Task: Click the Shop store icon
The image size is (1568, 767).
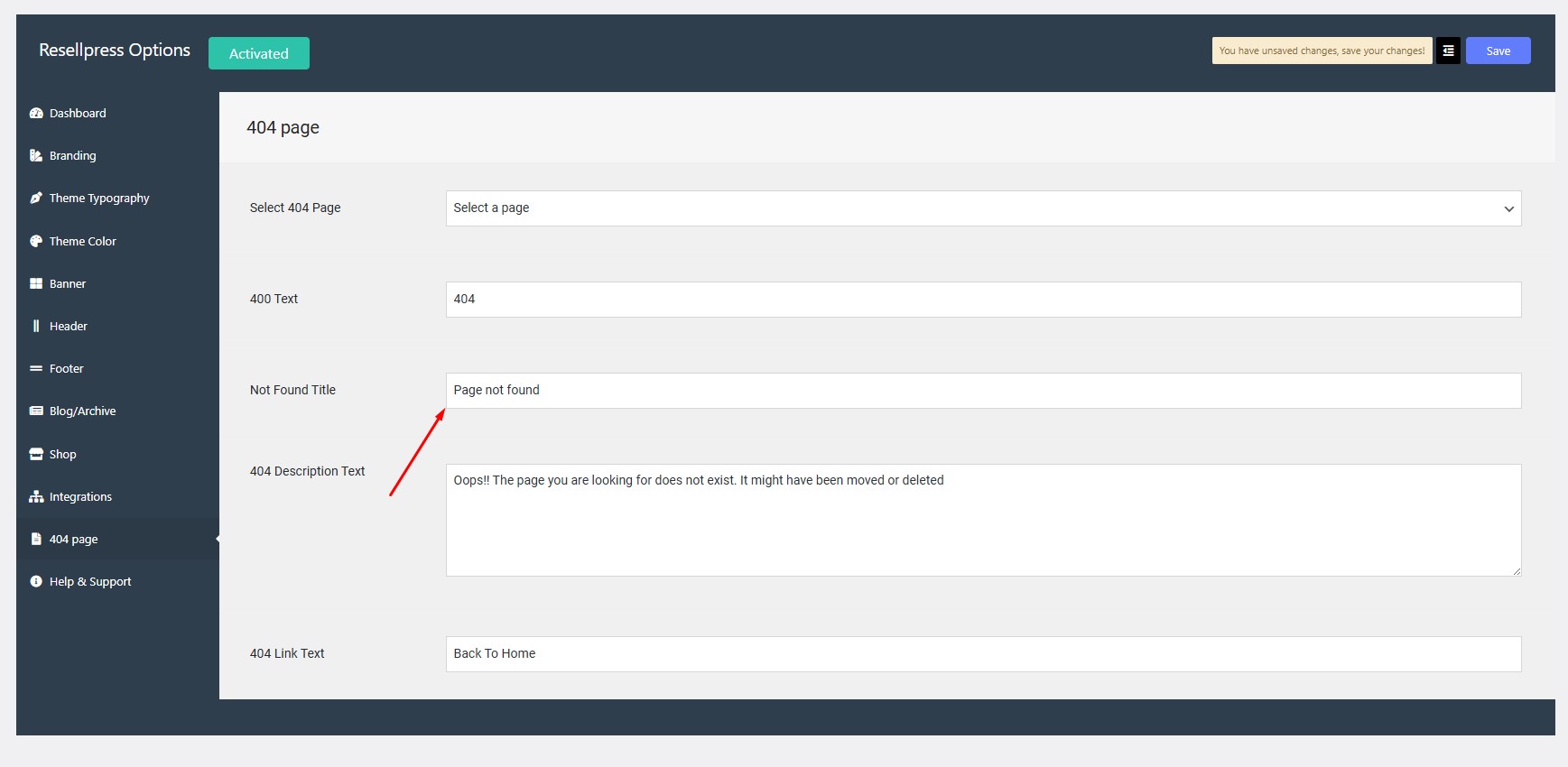Action: tap(36, 455)
